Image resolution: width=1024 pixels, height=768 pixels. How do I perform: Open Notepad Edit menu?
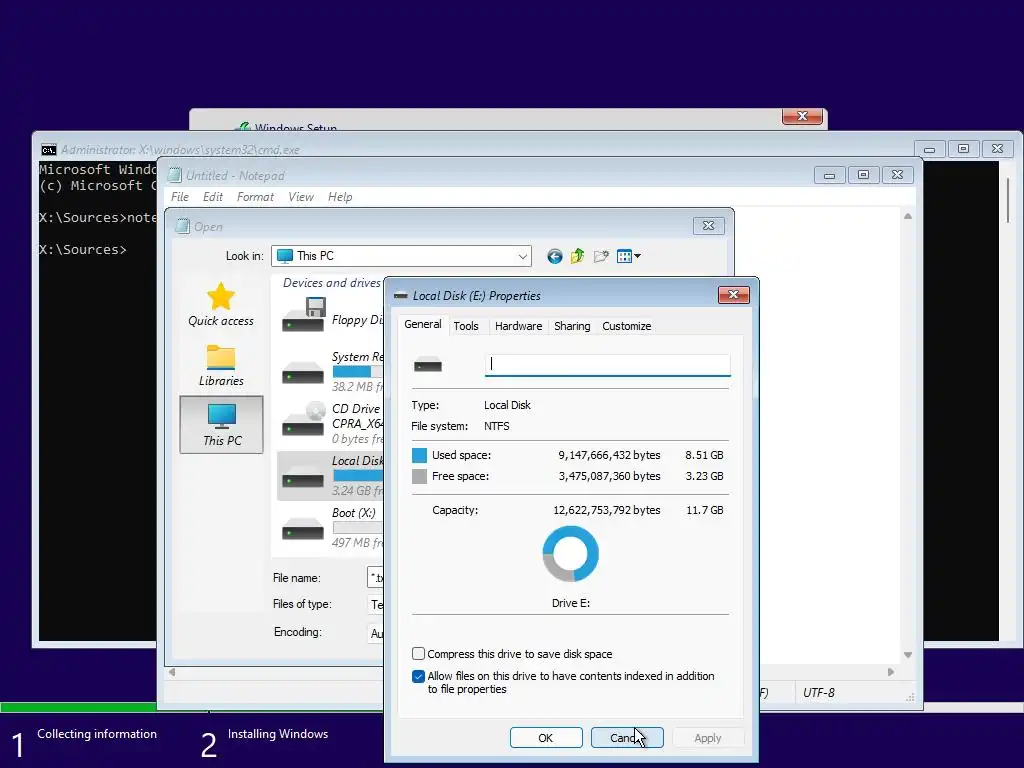coord(212,197)
